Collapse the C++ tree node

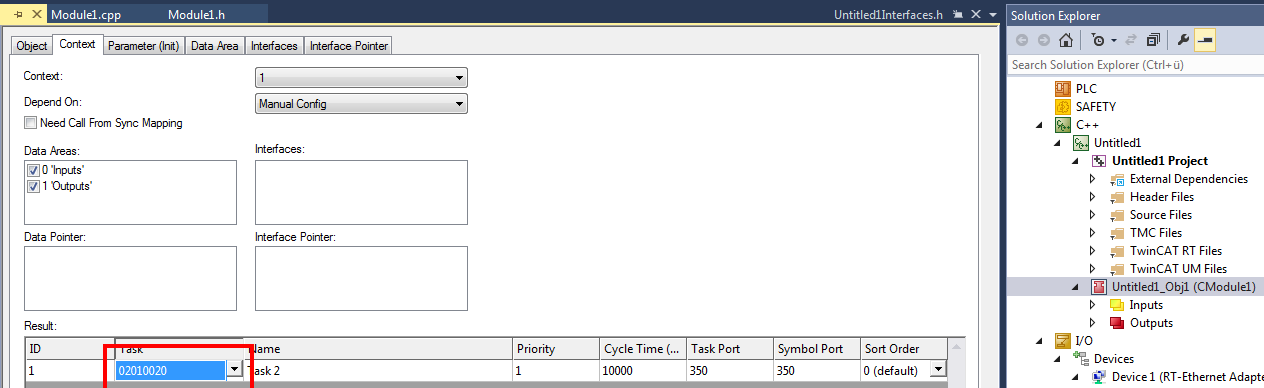click(1040, 125)
